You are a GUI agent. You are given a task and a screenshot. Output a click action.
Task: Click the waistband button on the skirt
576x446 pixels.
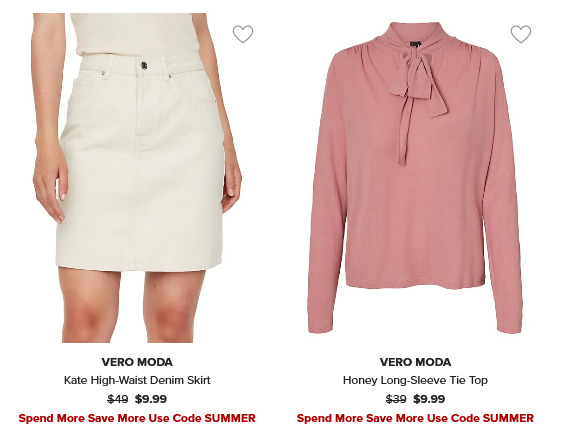[144, 65]
